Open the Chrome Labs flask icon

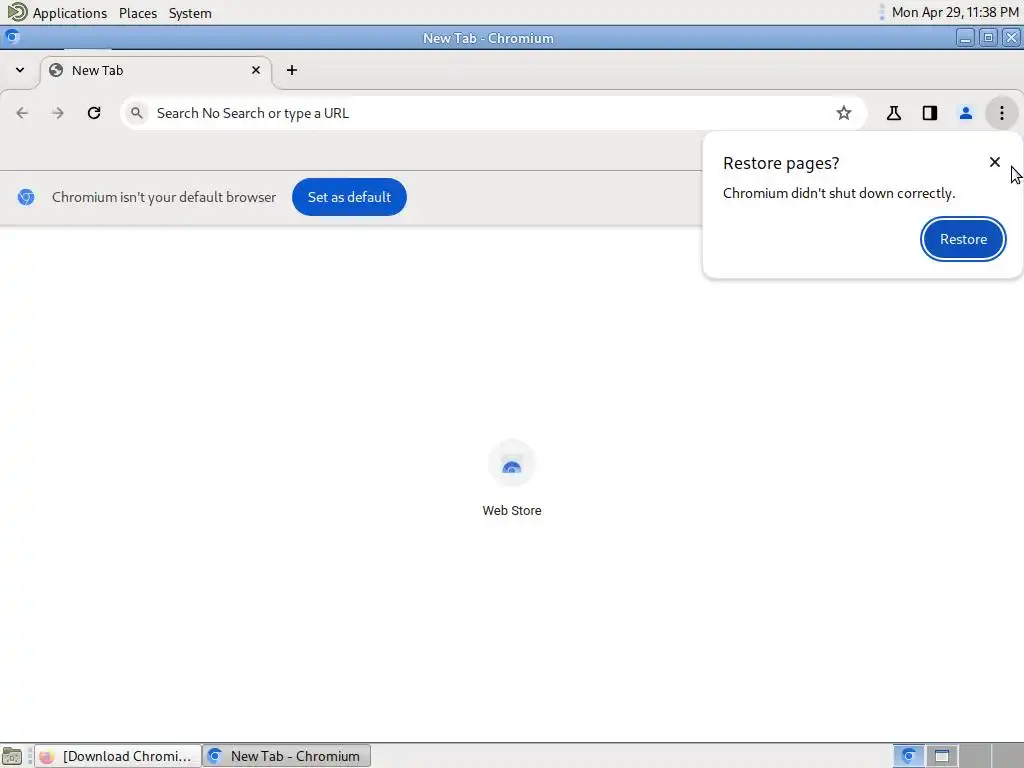point(894,113)
